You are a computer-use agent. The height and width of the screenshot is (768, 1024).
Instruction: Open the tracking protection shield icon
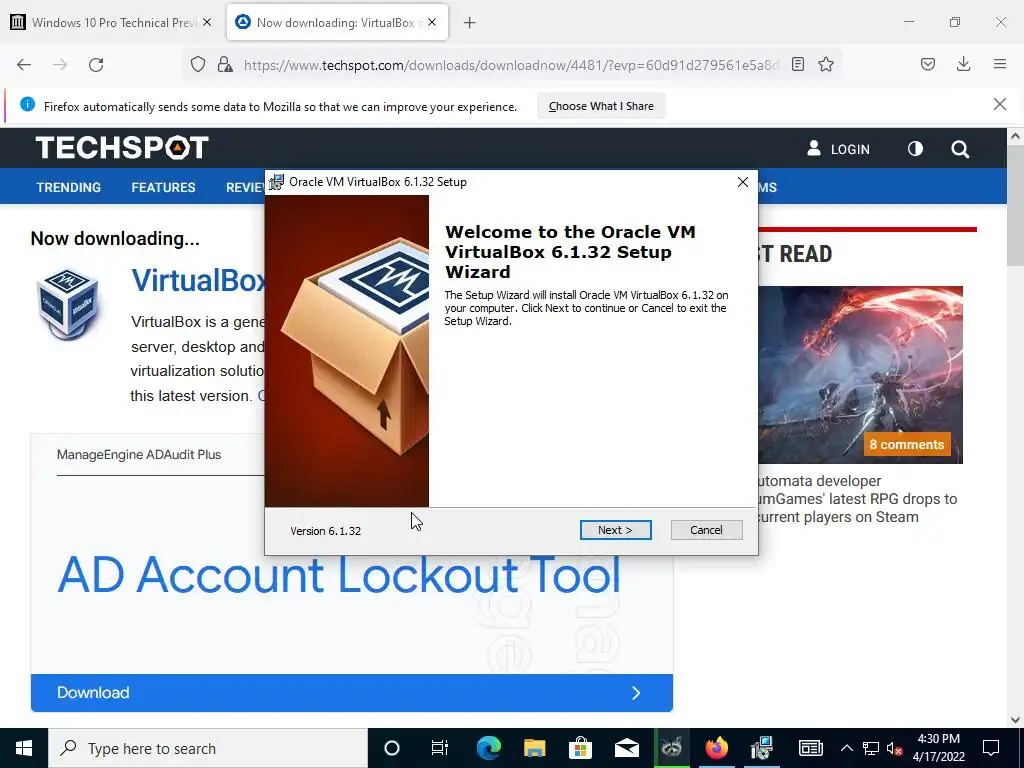click(198, 64)
